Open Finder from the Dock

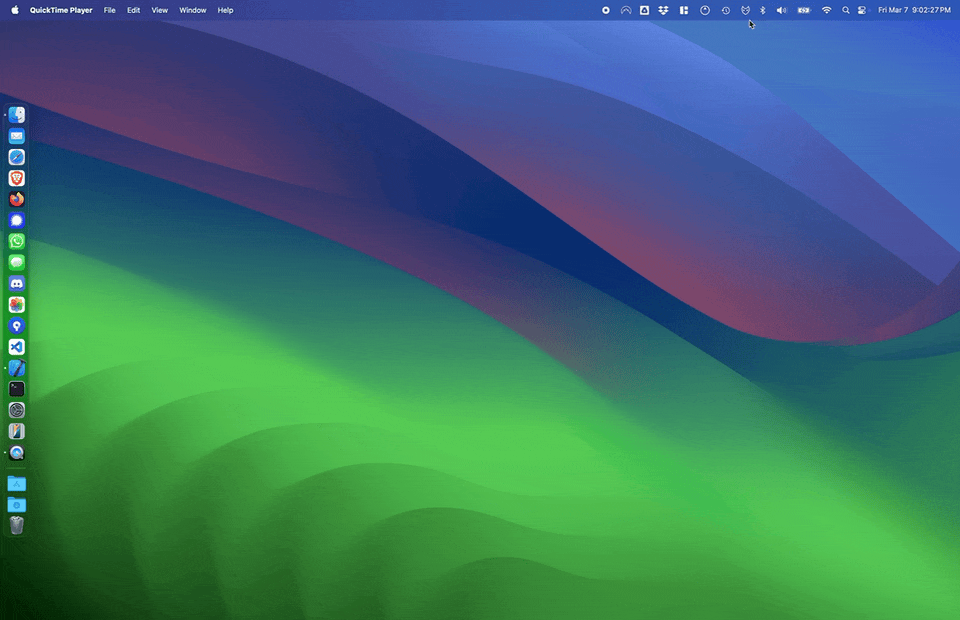click(x=17, y=115)
